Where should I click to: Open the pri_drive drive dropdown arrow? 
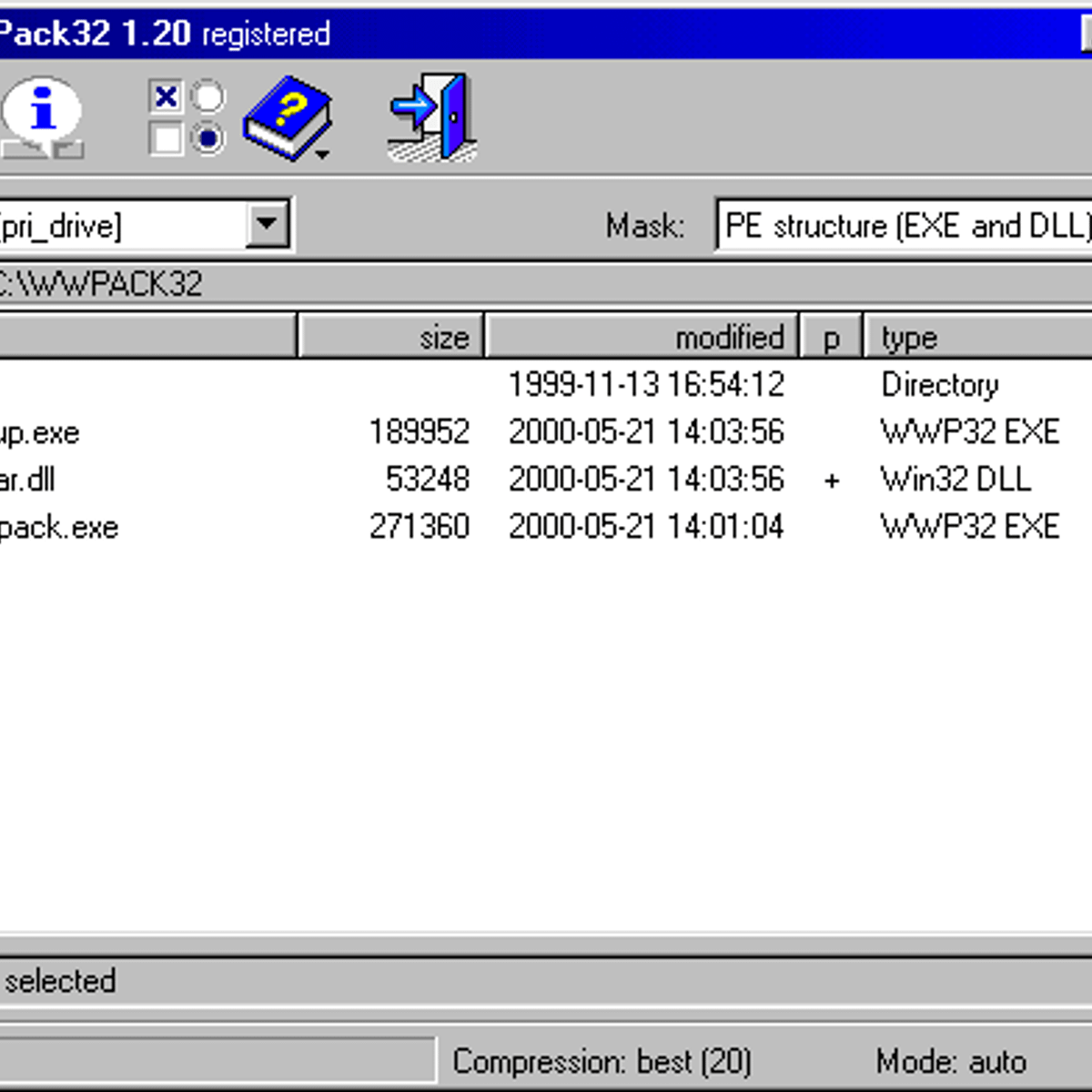(268, 224)
